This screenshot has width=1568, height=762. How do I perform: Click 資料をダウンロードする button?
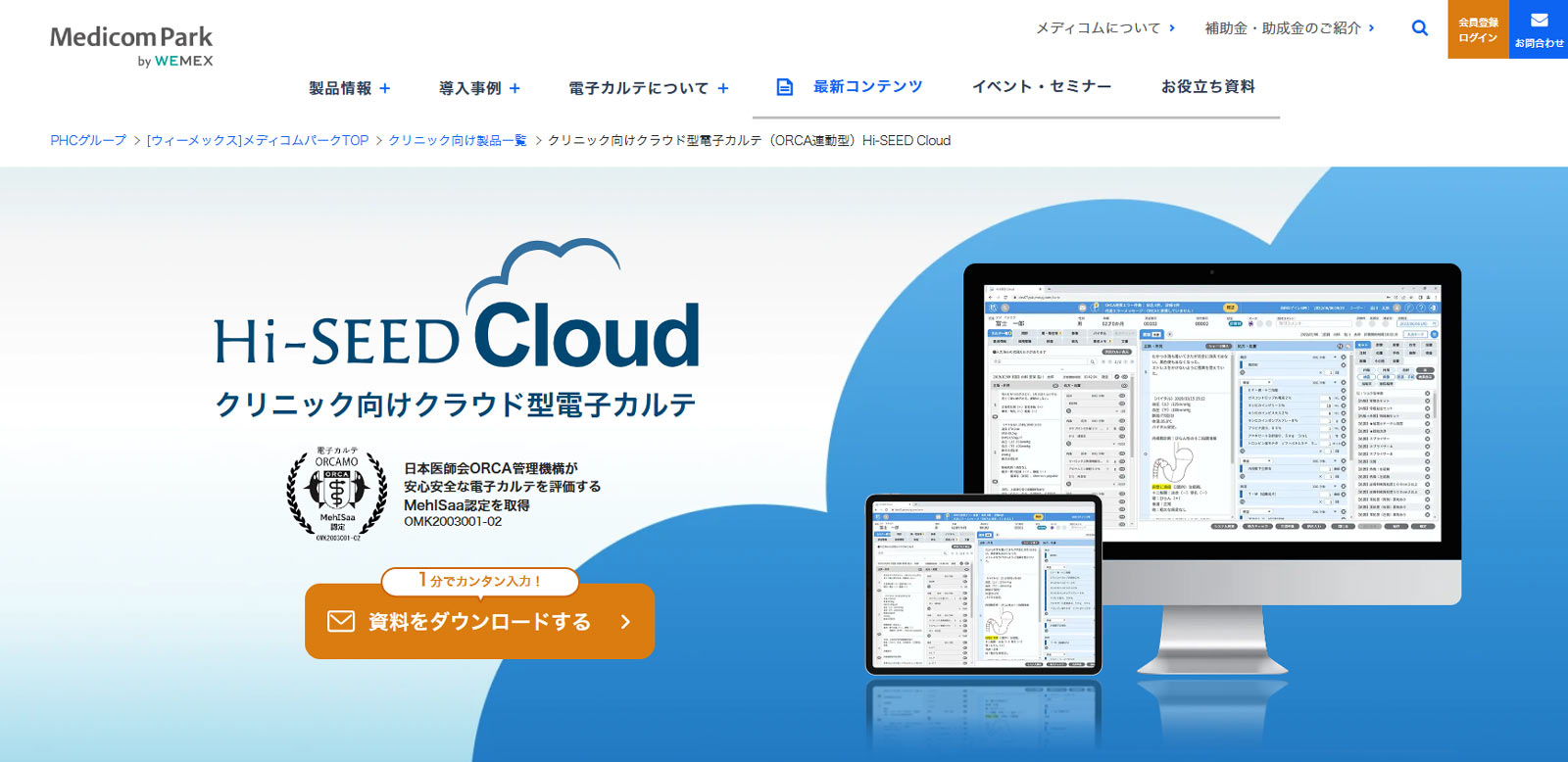[x=479, y=621]
